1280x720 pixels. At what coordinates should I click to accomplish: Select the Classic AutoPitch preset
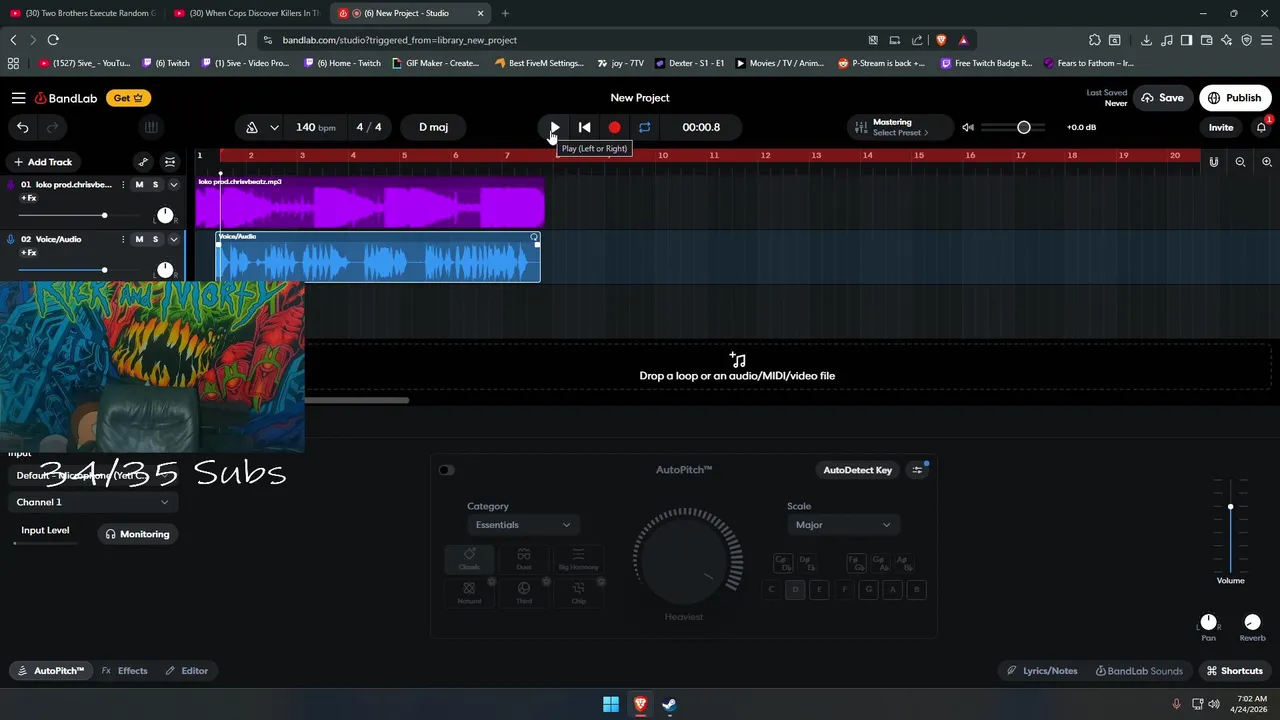point(469,559)
